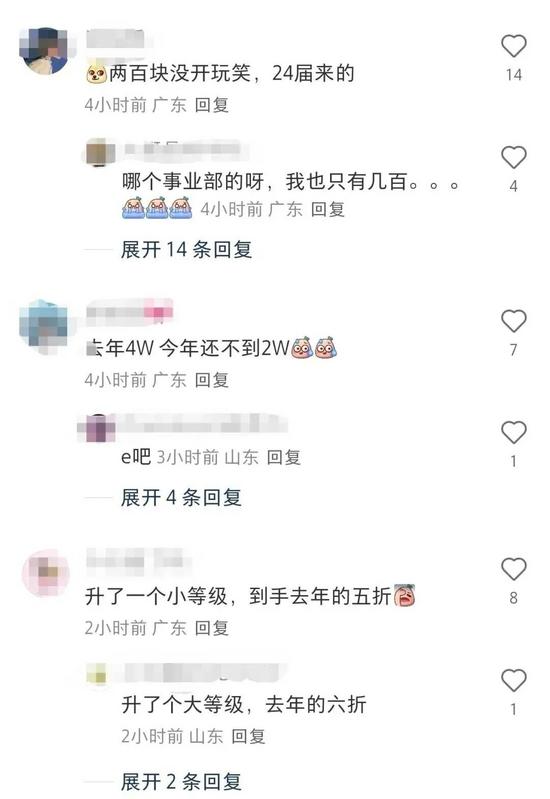This screenshot has height=799, width=550.
Task: Reply to the '去年4W' comment
Action: (212, 380)
